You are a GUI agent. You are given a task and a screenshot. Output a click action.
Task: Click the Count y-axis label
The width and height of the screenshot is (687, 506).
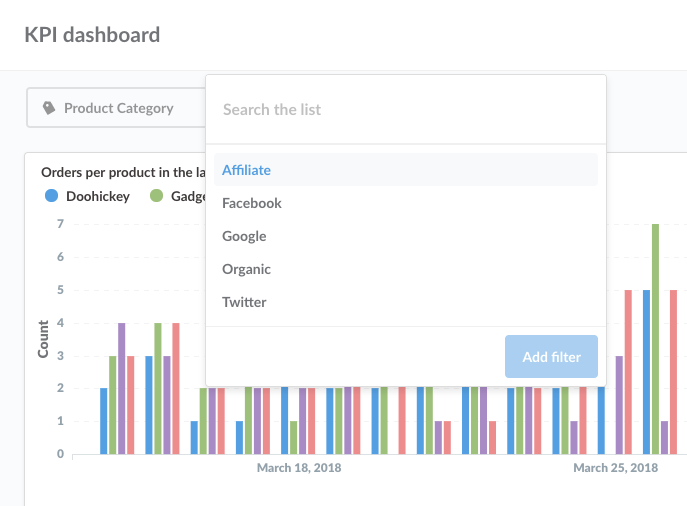(43, 339)
